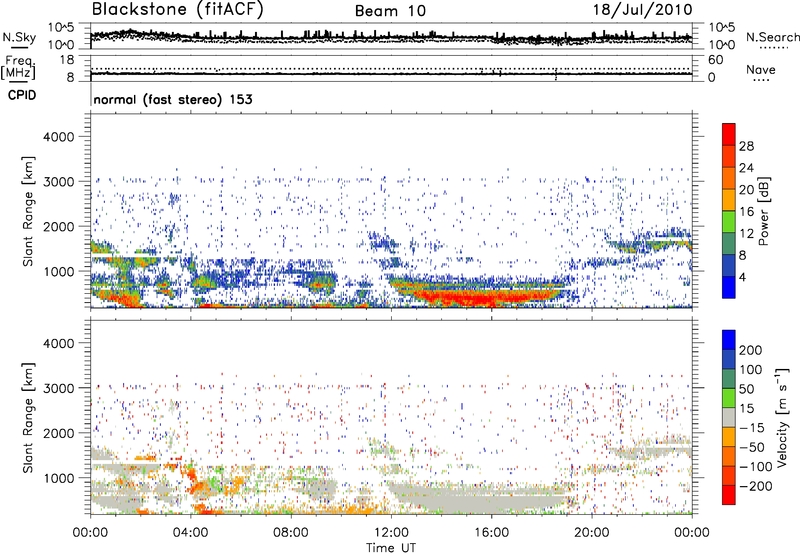Click the "04:00" time tick label

(x=190, y=533)
